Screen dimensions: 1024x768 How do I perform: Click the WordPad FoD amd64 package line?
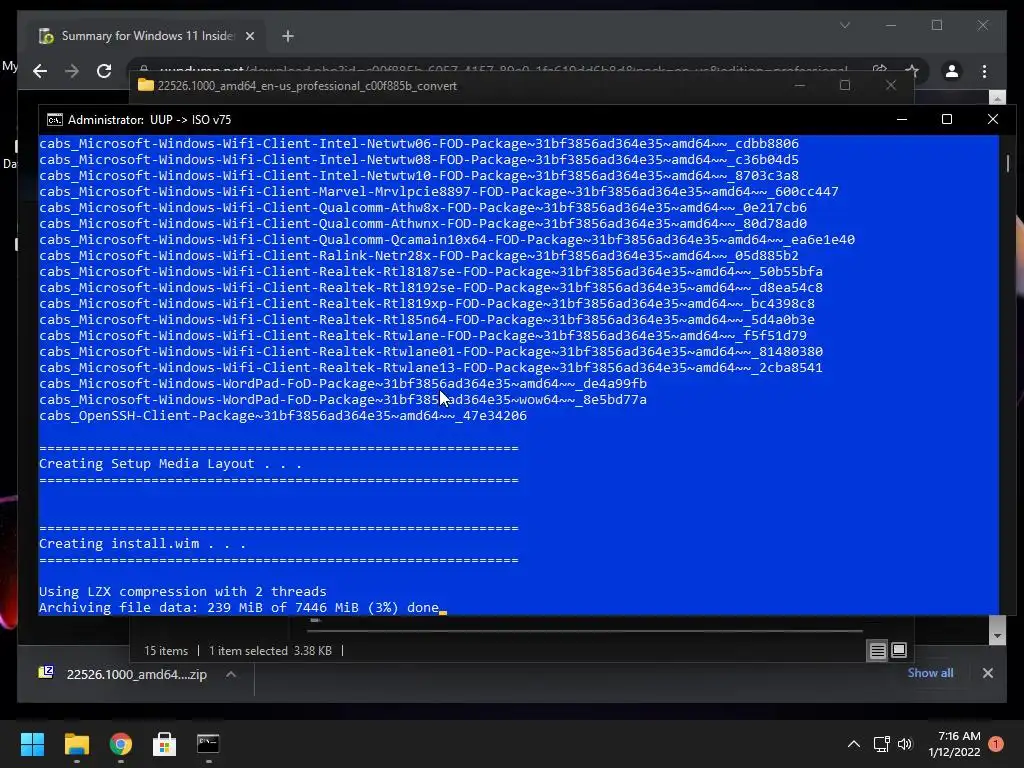343,383
